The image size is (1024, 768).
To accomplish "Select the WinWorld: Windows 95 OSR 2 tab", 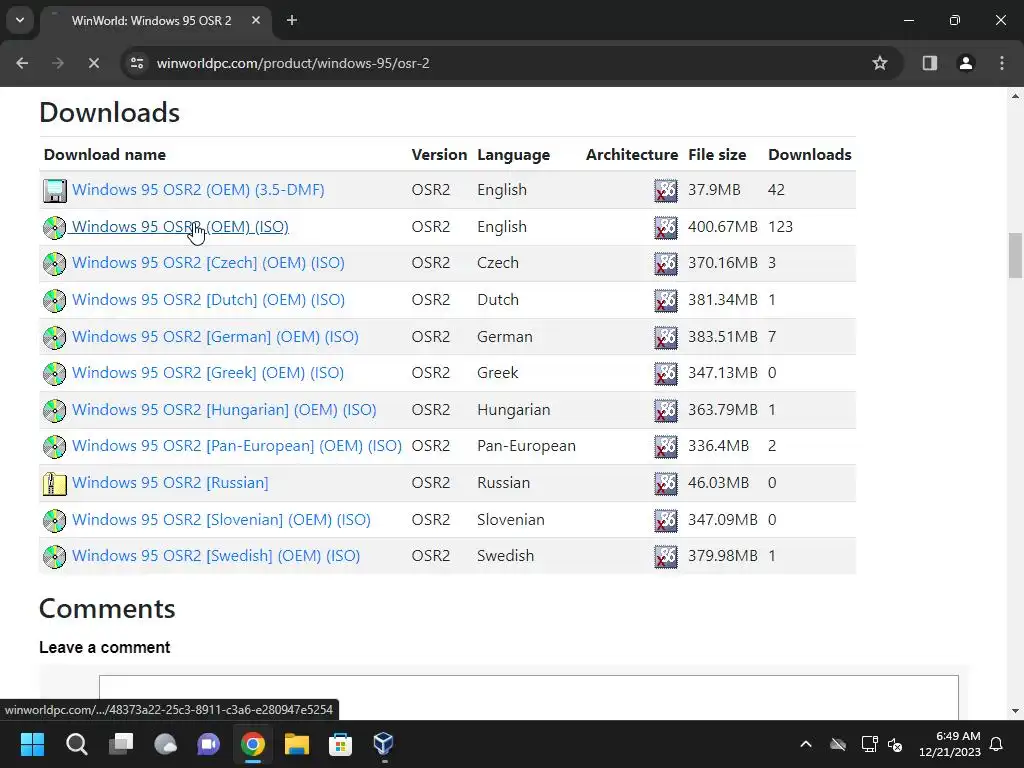I will [152, 20].
